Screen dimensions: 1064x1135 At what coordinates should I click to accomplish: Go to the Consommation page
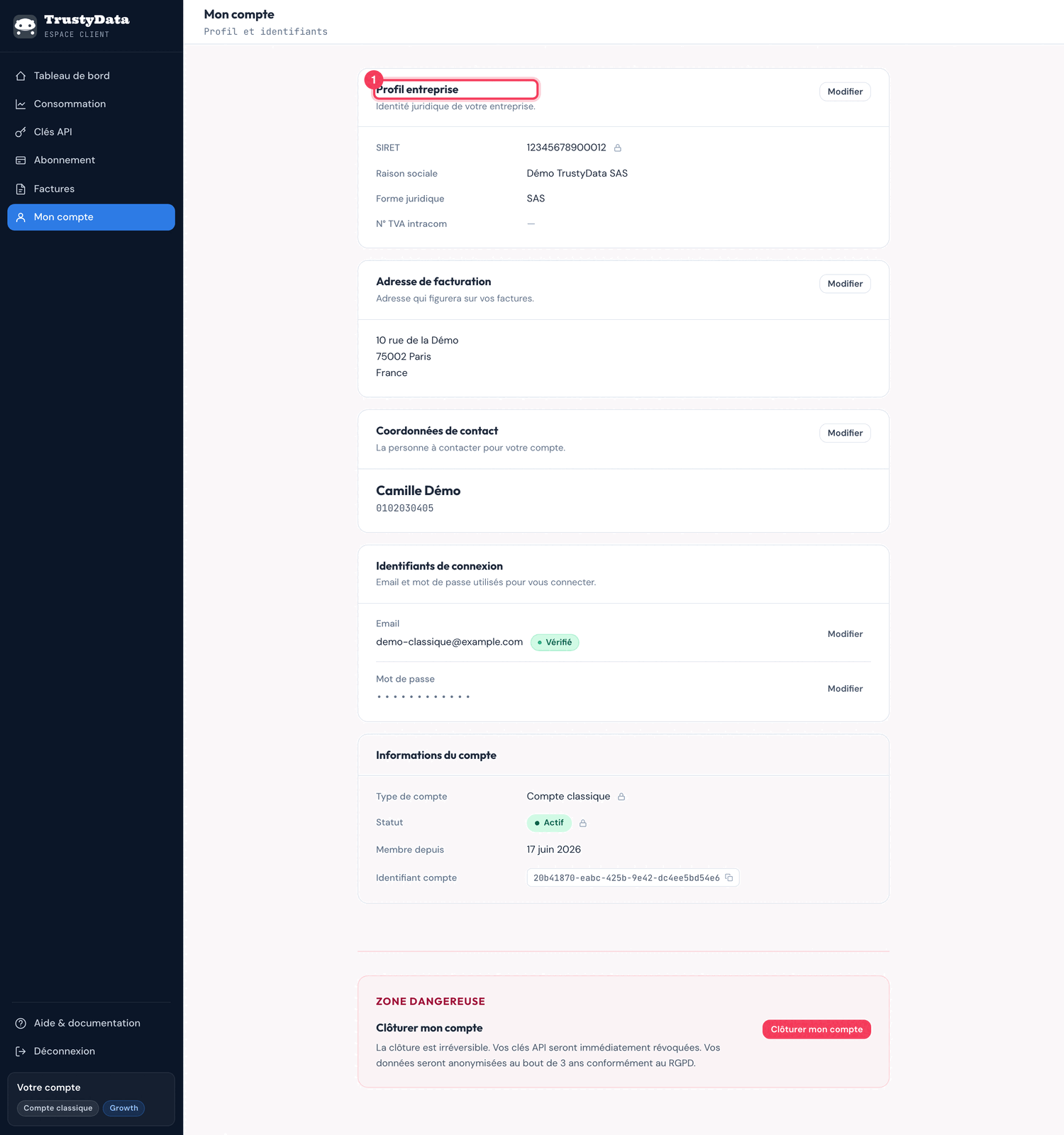click(x=91, y=104)
